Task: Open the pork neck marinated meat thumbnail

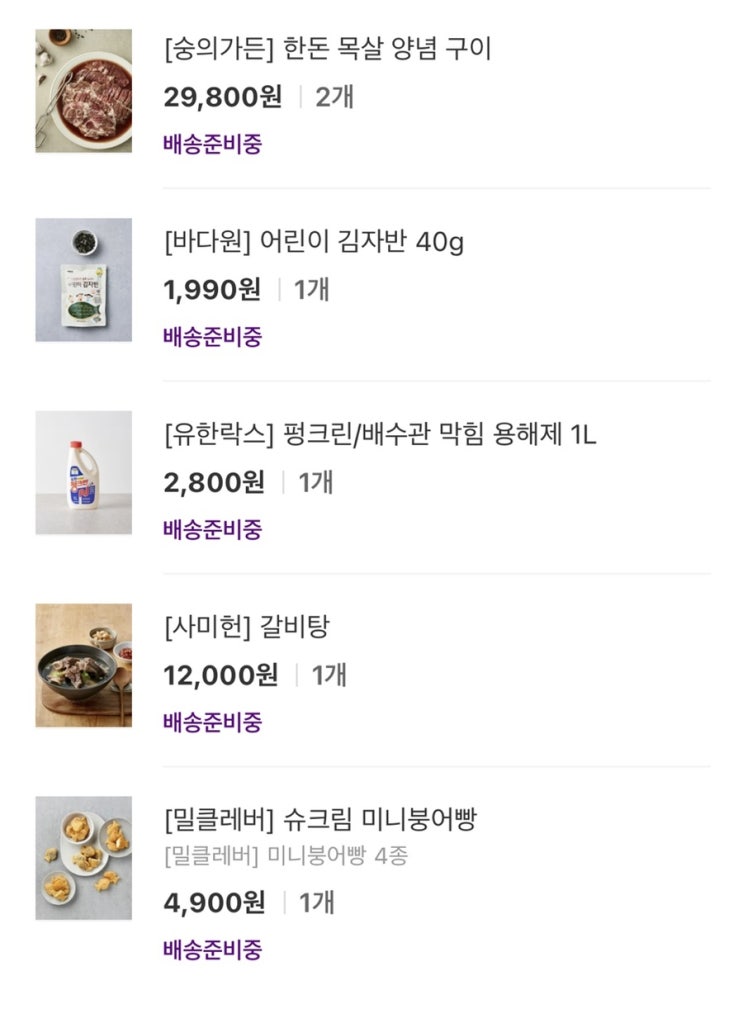Action: click(84, 91)
